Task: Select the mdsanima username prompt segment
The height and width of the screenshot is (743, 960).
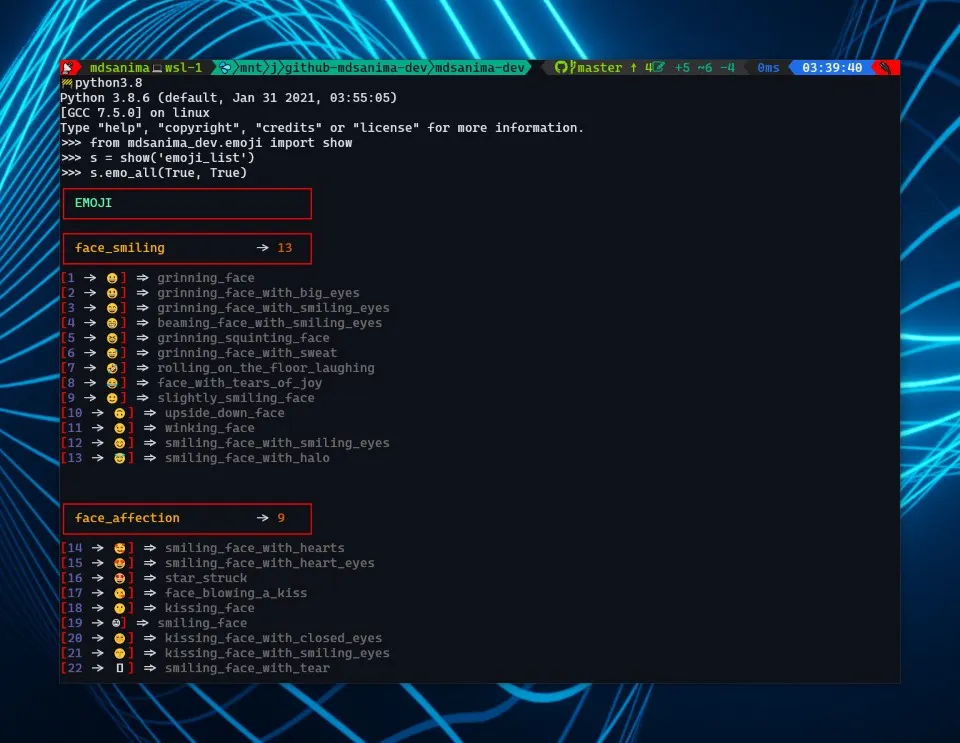Action: coord(119,67)
